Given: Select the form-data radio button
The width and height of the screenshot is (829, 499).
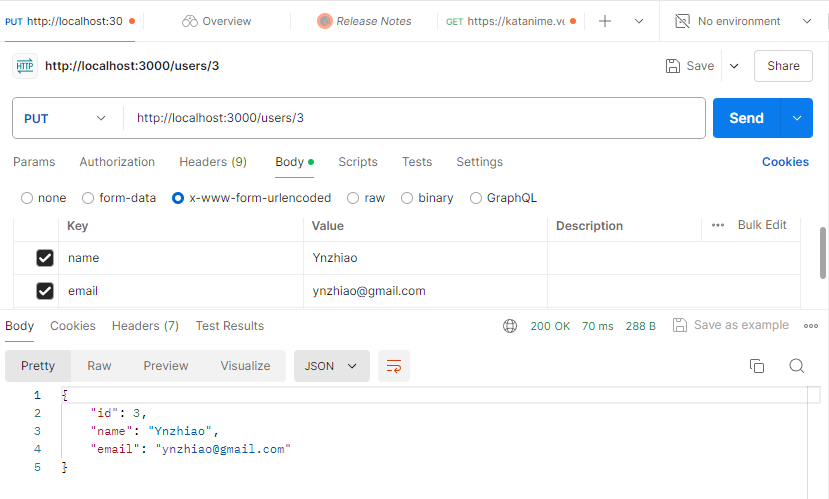Looking at the screenshot, I should point(88,198).
